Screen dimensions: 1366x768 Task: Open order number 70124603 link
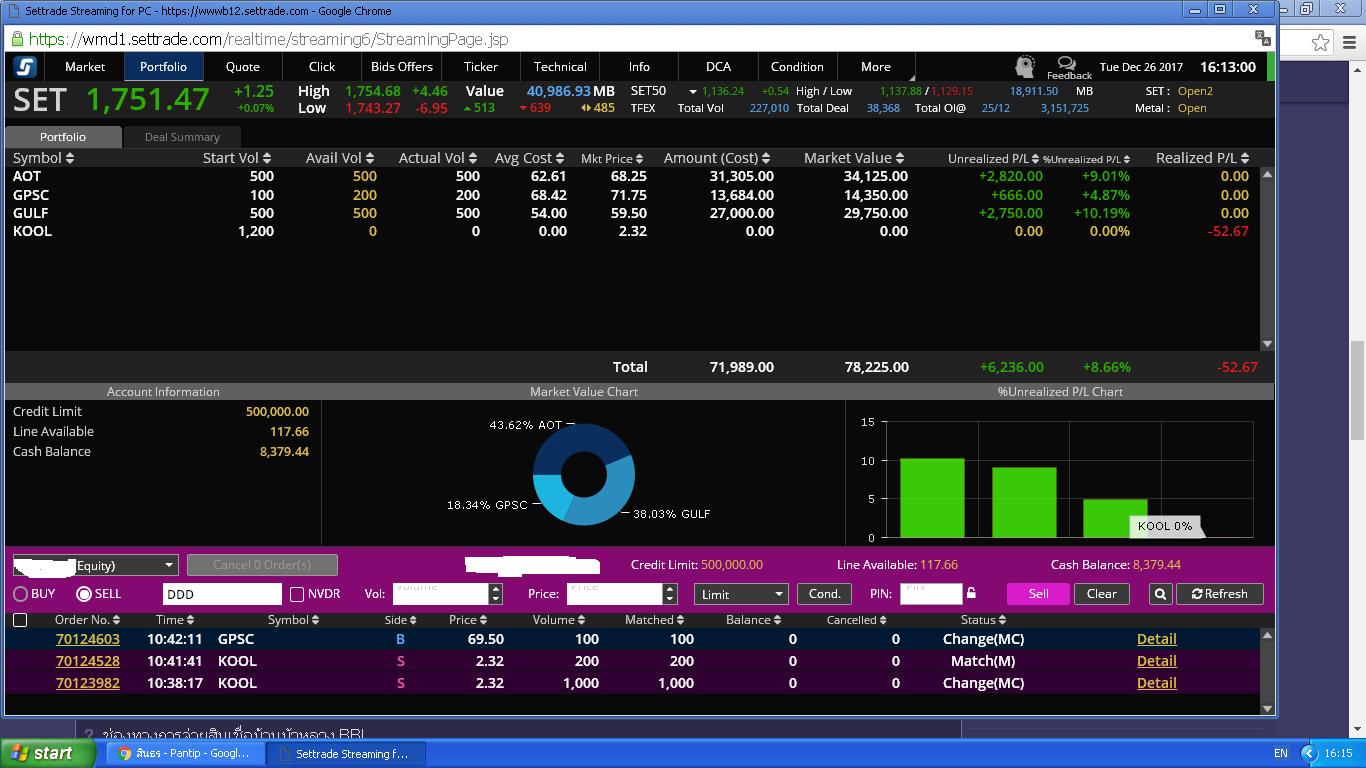[x=88, y=639]
